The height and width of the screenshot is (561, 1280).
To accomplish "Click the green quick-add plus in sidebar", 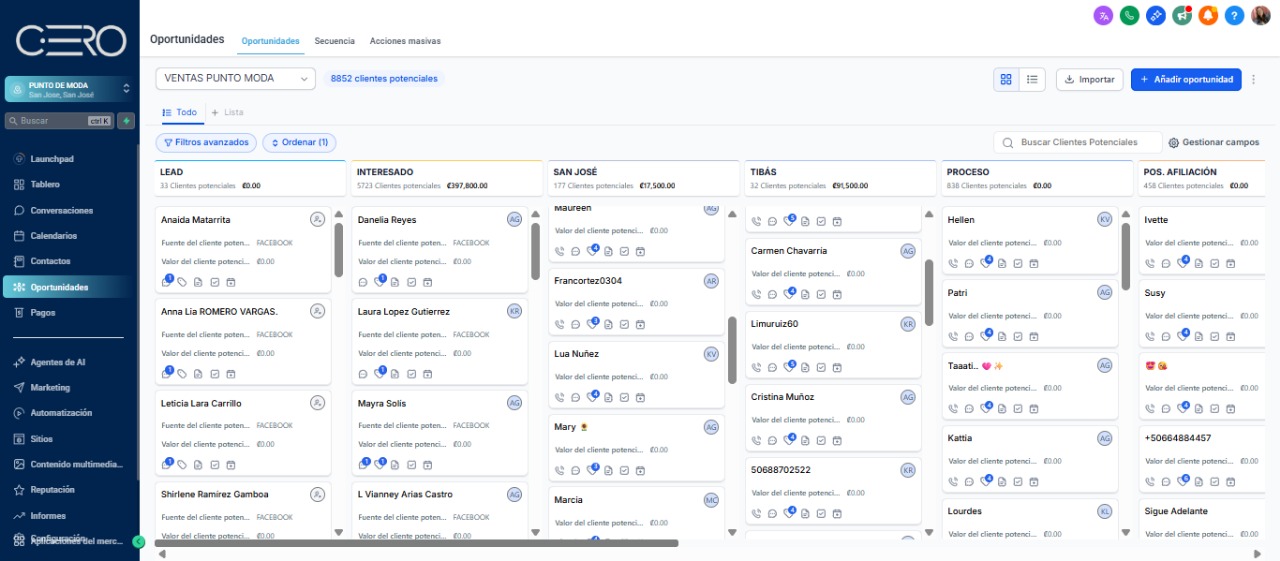I will (126, 121).
